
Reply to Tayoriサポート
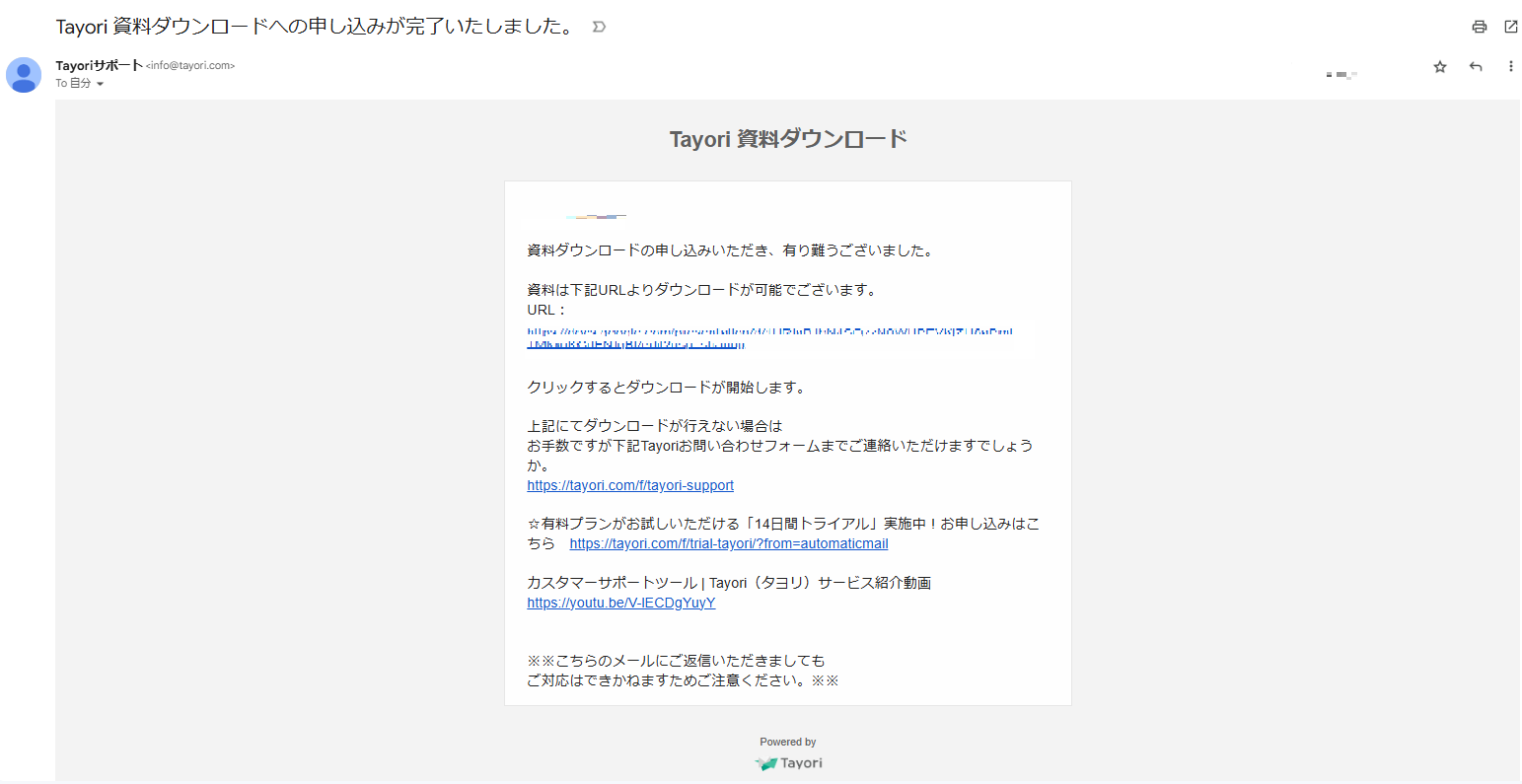pos(1475,67)
